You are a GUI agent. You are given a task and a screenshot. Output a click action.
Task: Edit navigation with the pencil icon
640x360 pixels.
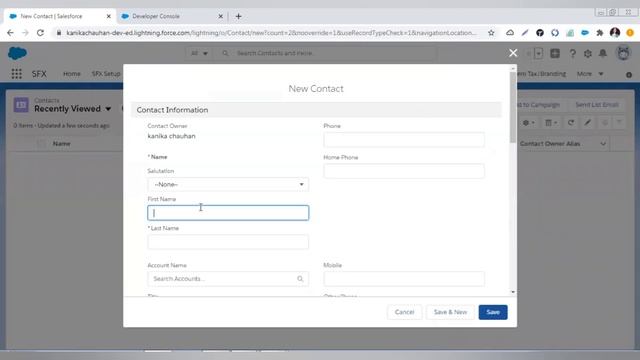(x=629, y=75)
